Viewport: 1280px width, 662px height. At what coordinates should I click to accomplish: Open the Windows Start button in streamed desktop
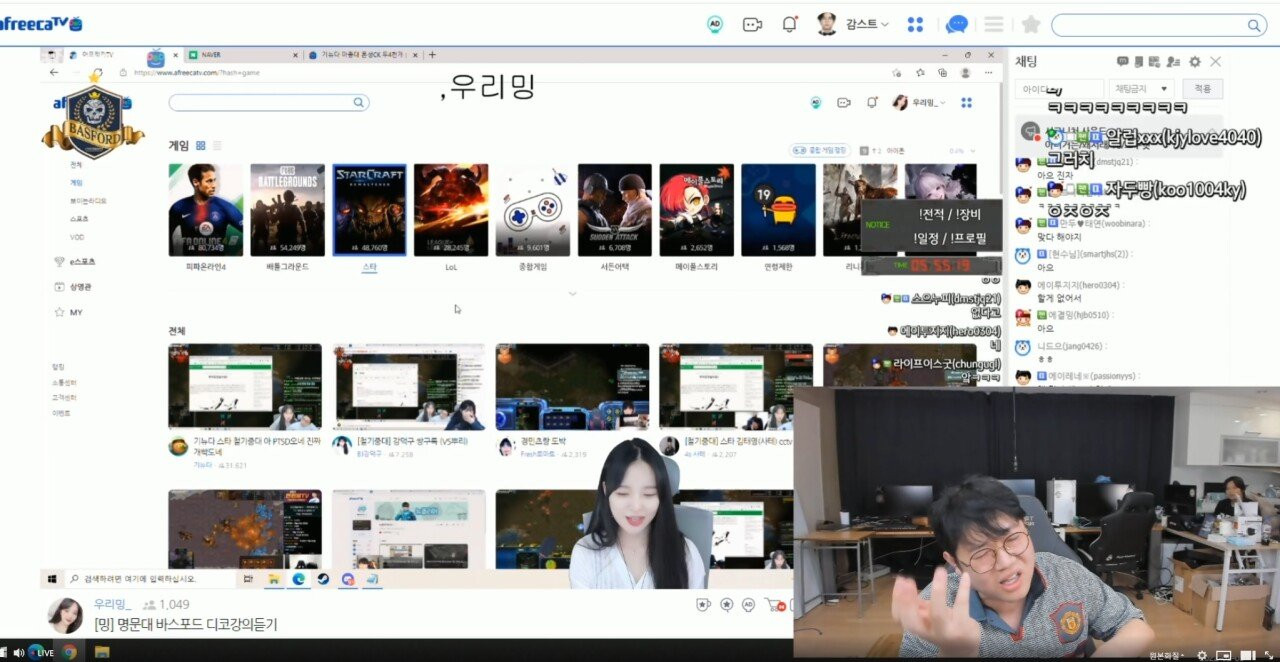pos(52,578)
